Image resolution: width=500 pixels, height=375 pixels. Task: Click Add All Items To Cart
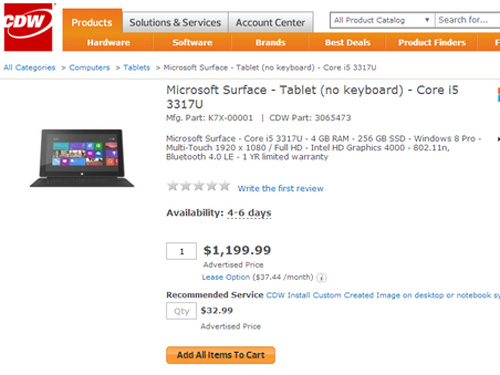221,355
